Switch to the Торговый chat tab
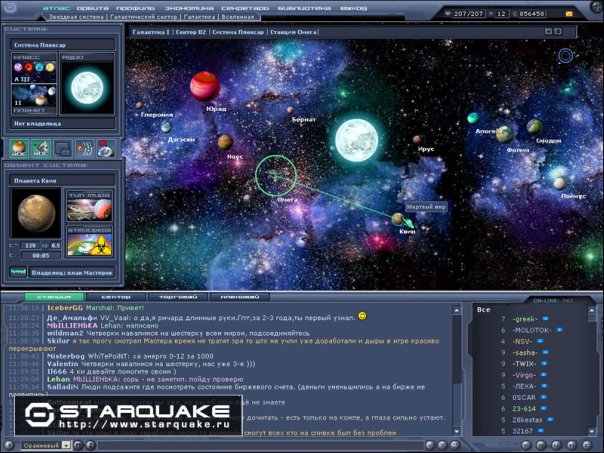The image size is (604, 453). click(x=178, y=297)
